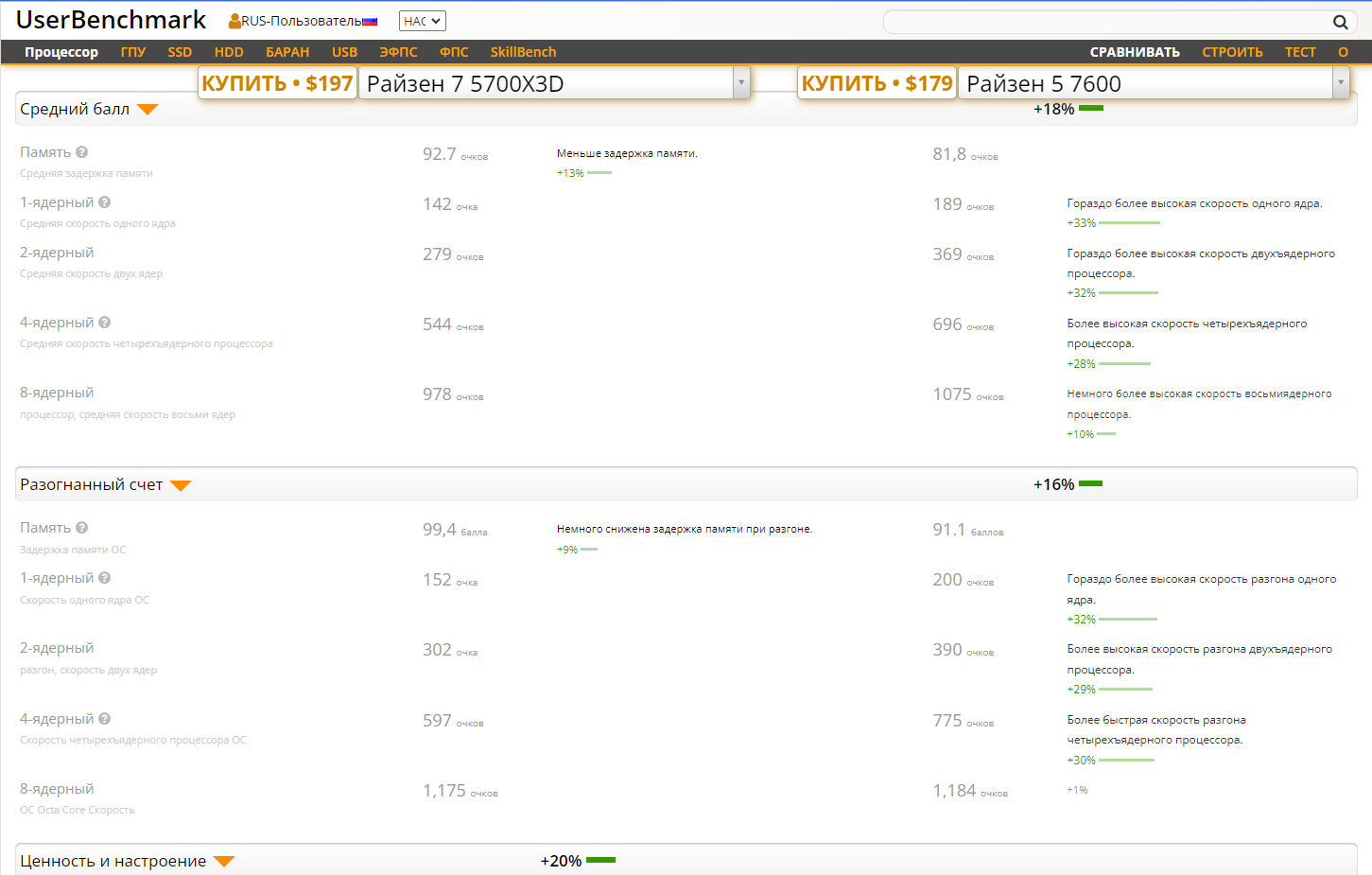
Task: Open the Райзен 5 7600 selector arrow
Action: point(1341,83)
